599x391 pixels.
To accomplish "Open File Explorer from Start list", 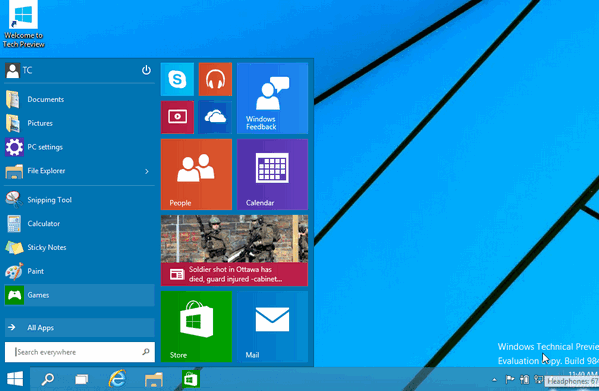I will coord(73,171).
